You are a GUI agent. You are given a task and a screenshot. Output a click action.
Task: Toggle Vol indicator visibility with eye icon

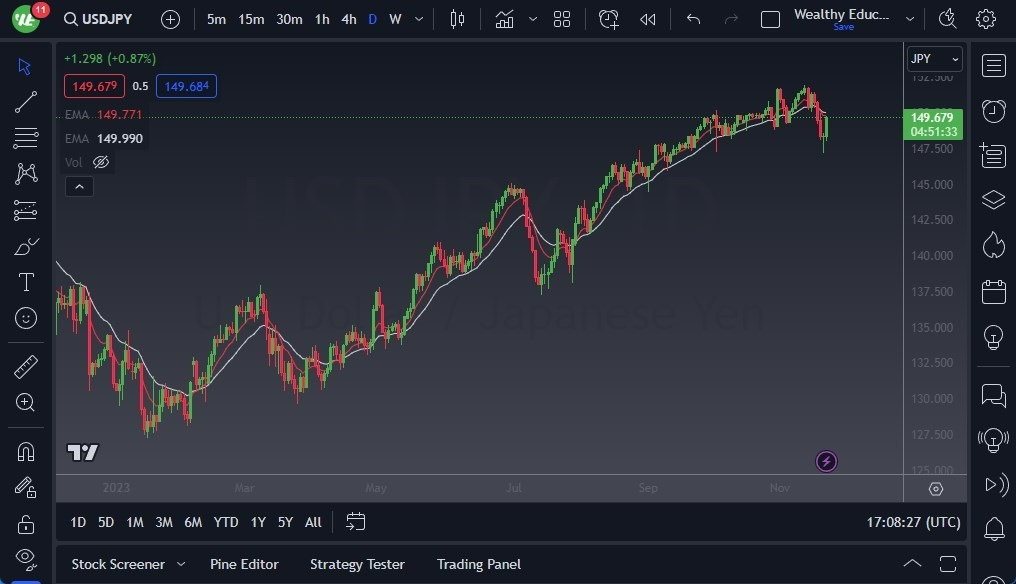click(x=100, y=161)
